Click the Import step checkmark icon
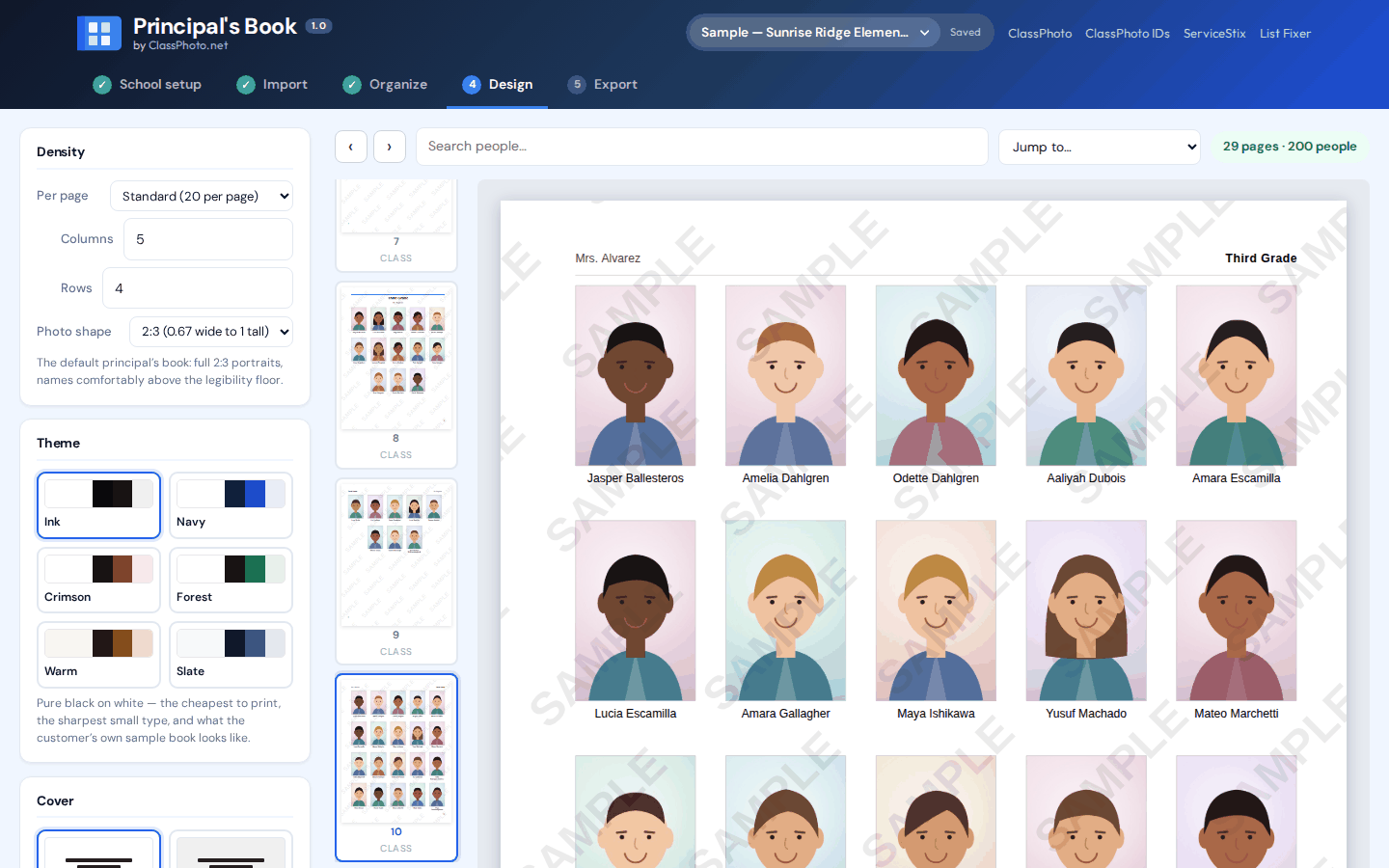Image resolution: width=1389 pixels, height=868 pixels. (x=246, y=85)
